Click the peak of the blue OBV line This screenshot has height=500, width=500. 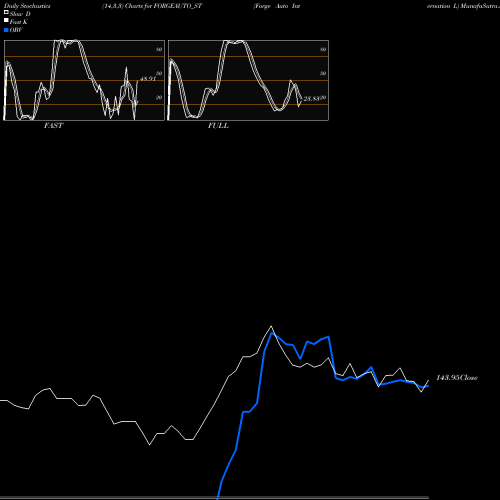[272, 333]
